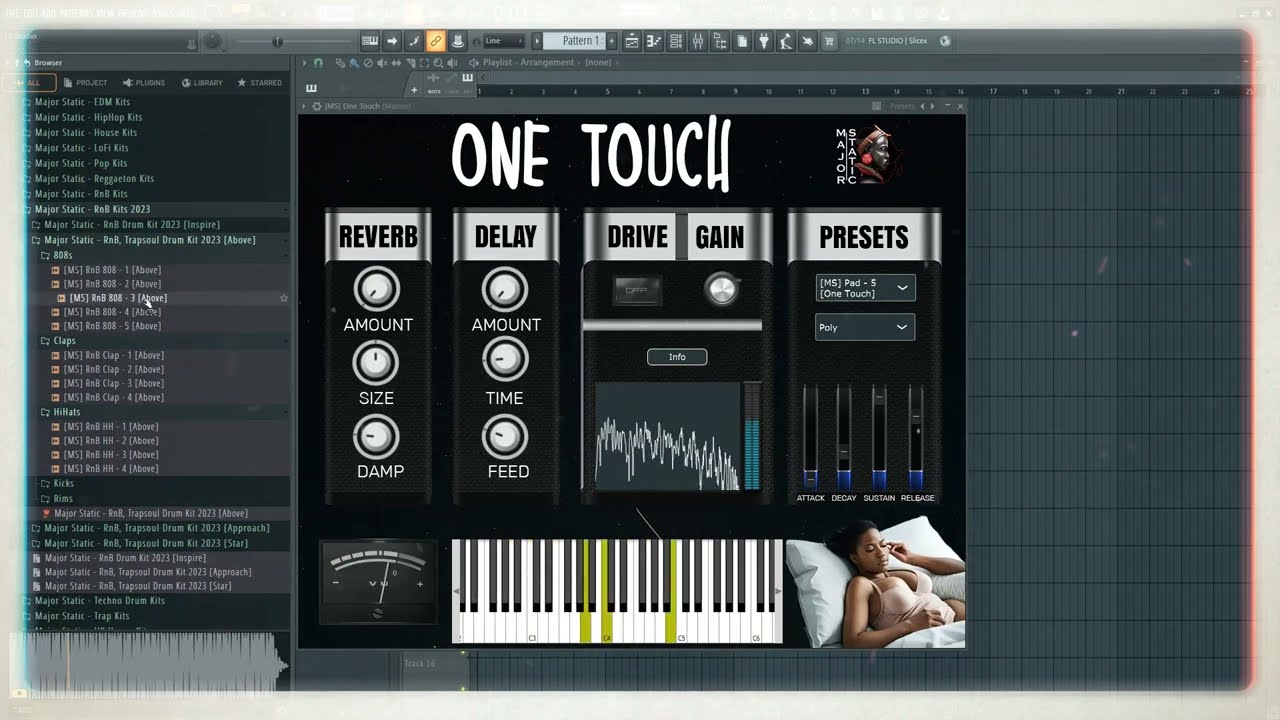Switch to the LIBRARY browser tab

point(203,82)
